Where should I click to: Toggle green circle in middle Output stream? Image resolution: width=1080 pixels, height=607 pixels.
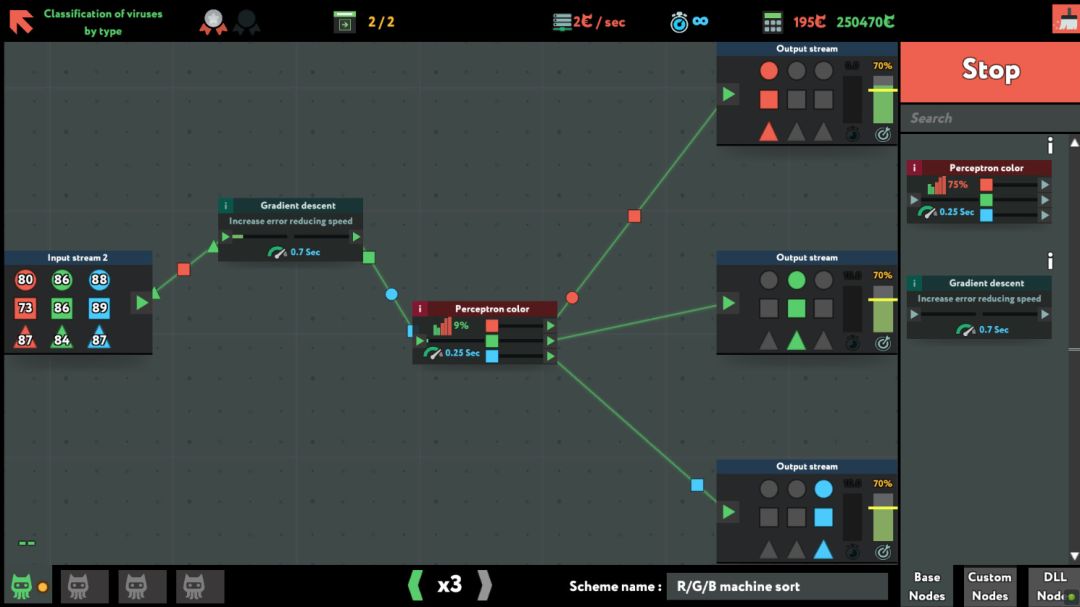click(x=796, y=280)
